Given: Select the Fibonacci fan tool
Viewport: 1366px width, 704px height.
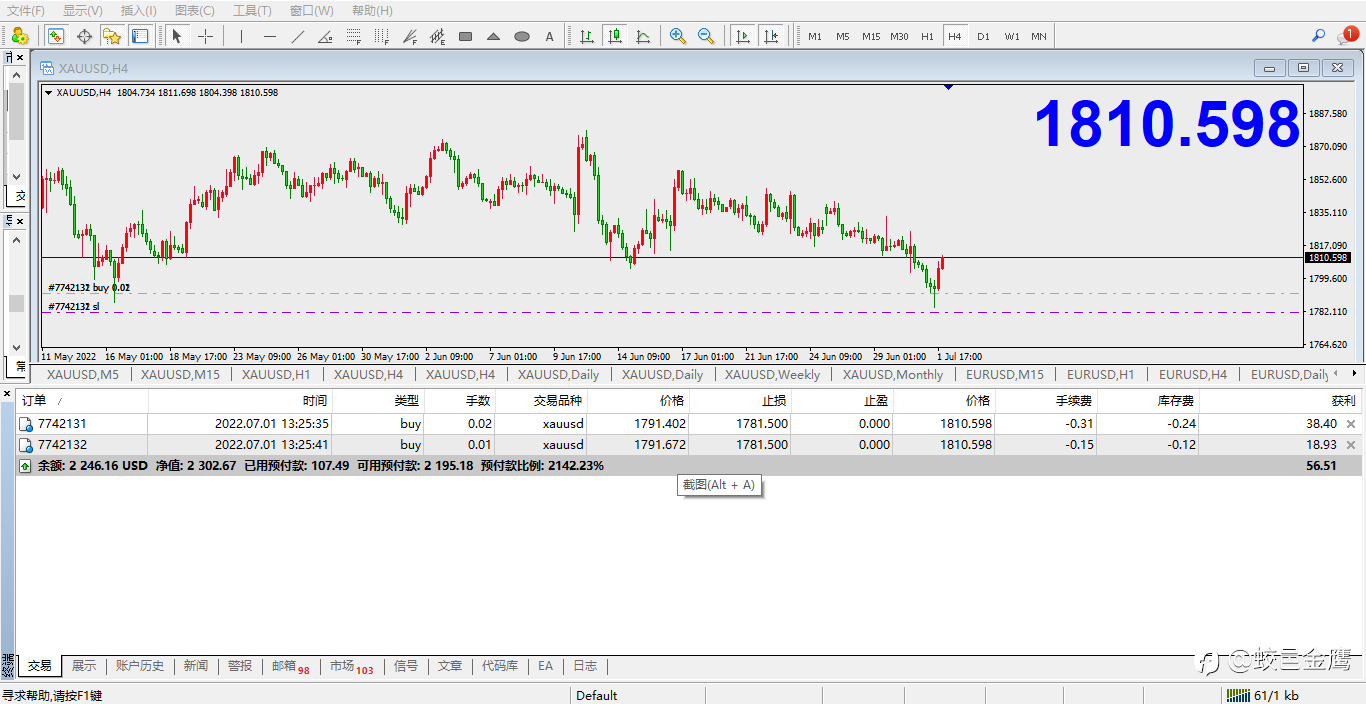Looking at the screenshot, I should 410,36.
